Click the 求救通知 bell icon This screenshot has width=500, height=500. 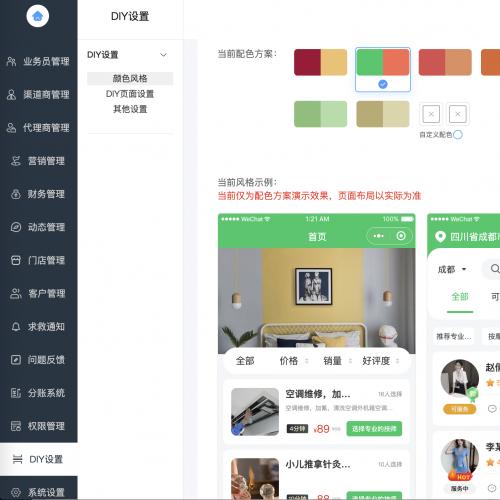tap(16, 327)
